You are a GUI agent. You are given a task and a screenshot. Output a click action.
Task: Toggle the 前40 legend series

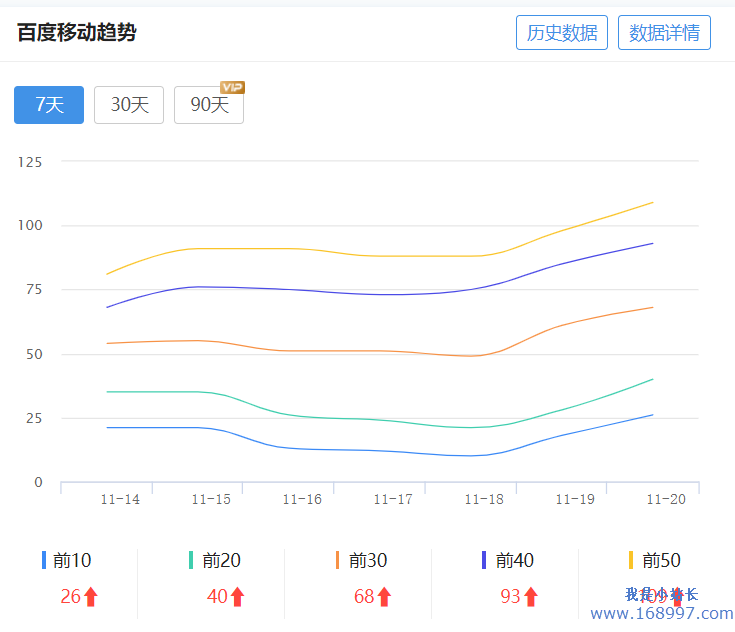[508, 560]
